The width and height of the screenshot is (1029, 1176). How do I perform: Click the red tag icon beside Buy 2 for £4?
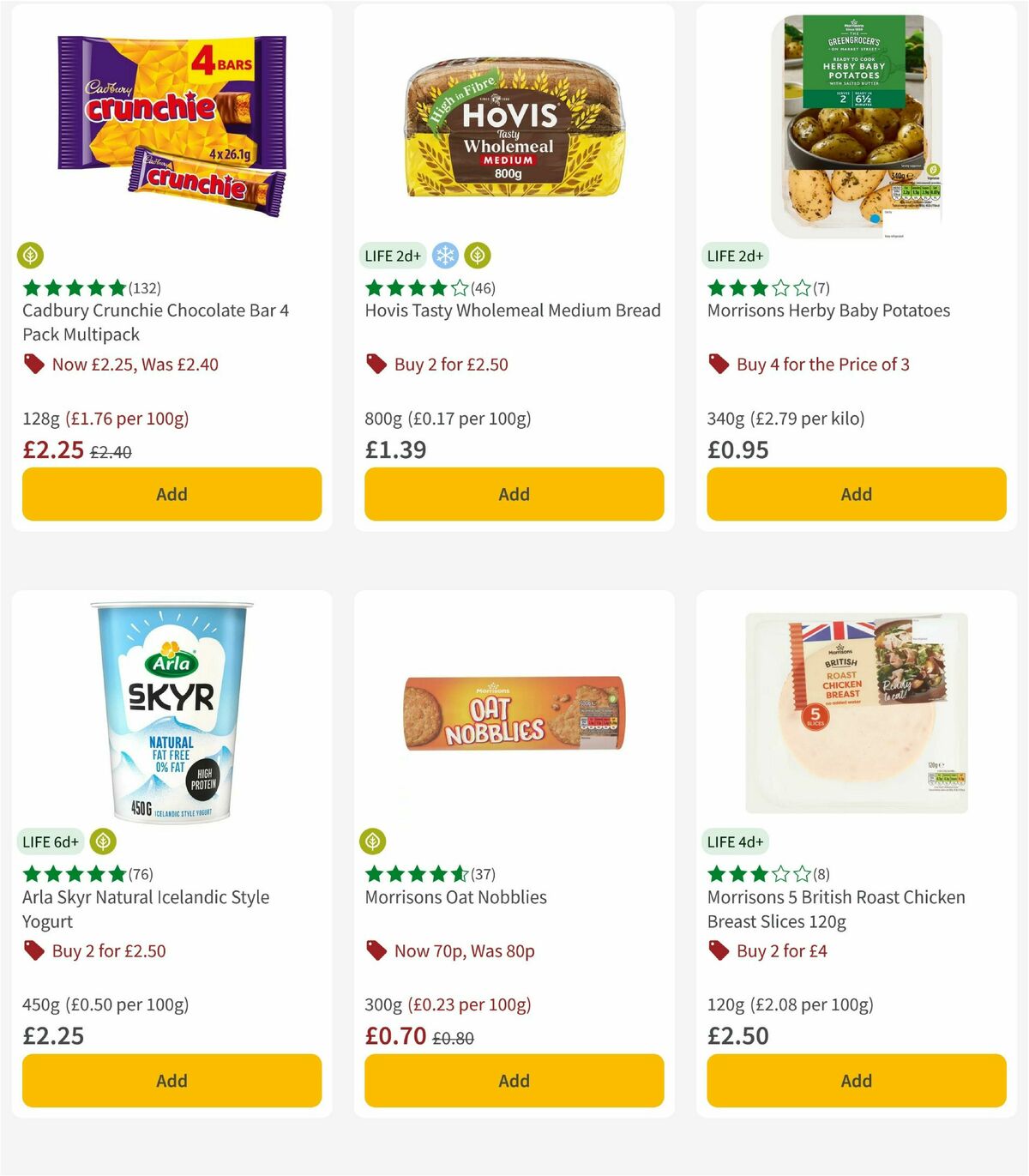717,950
